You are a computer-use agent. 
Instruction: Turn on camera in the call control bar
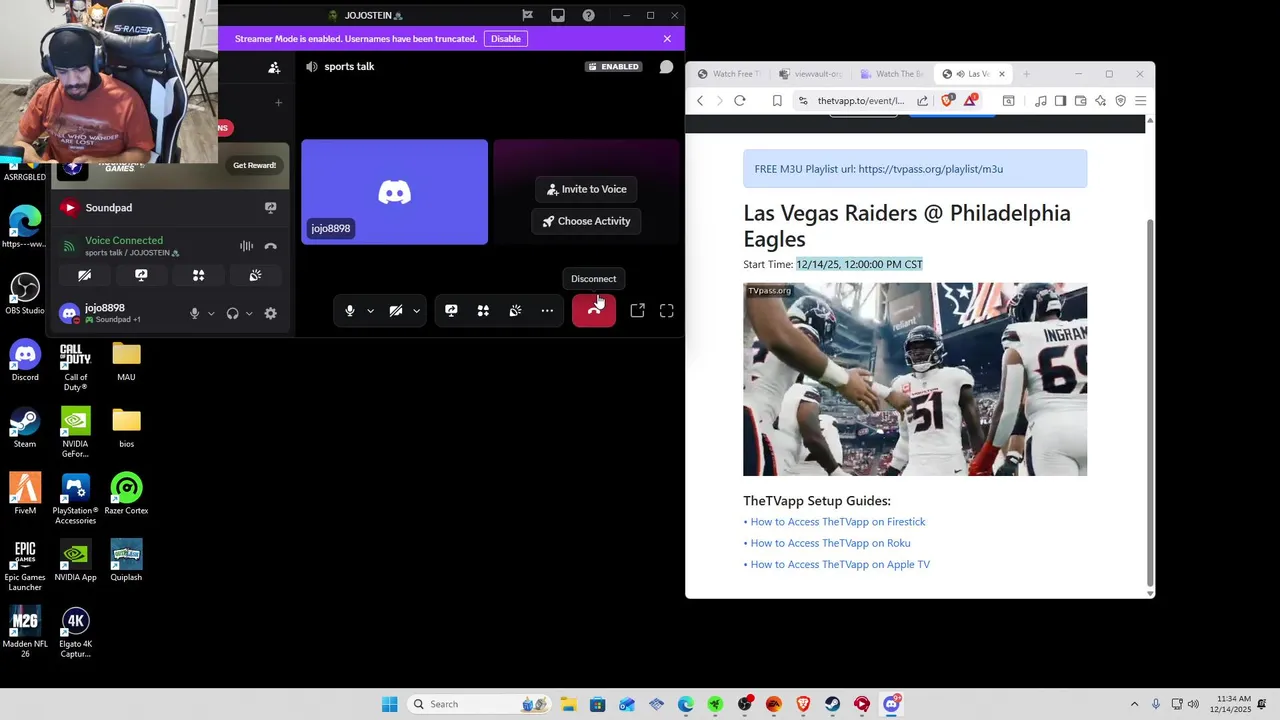[x=396, y=311]
